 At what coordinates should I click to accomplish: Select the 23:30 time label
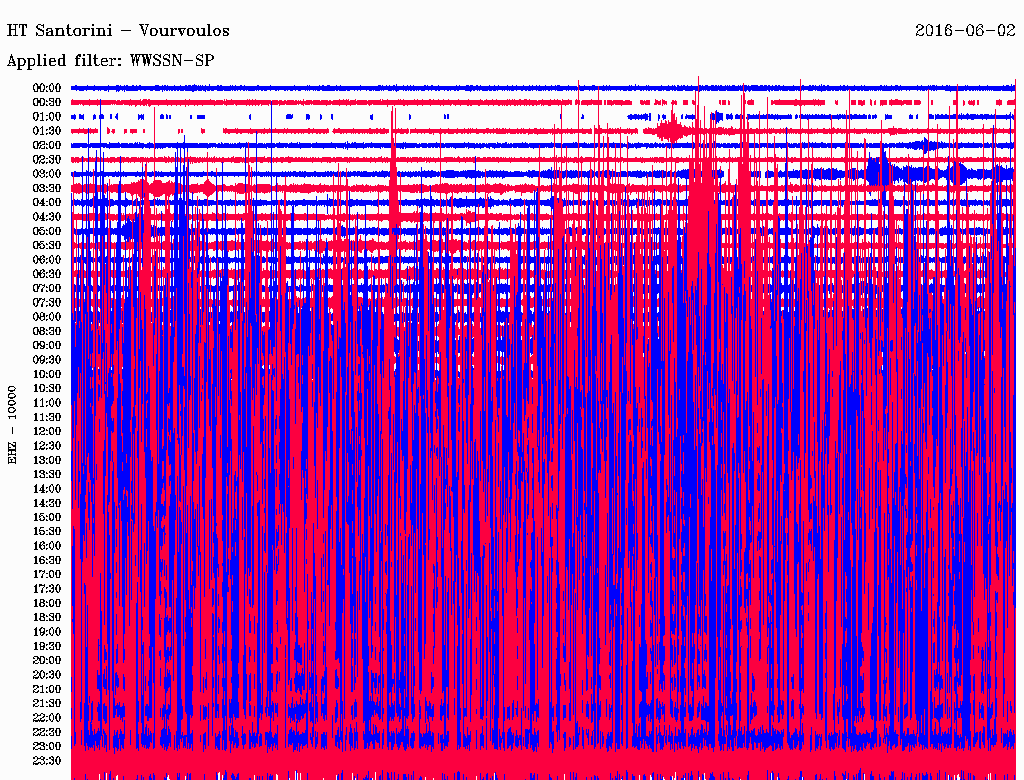click(47, 760)
